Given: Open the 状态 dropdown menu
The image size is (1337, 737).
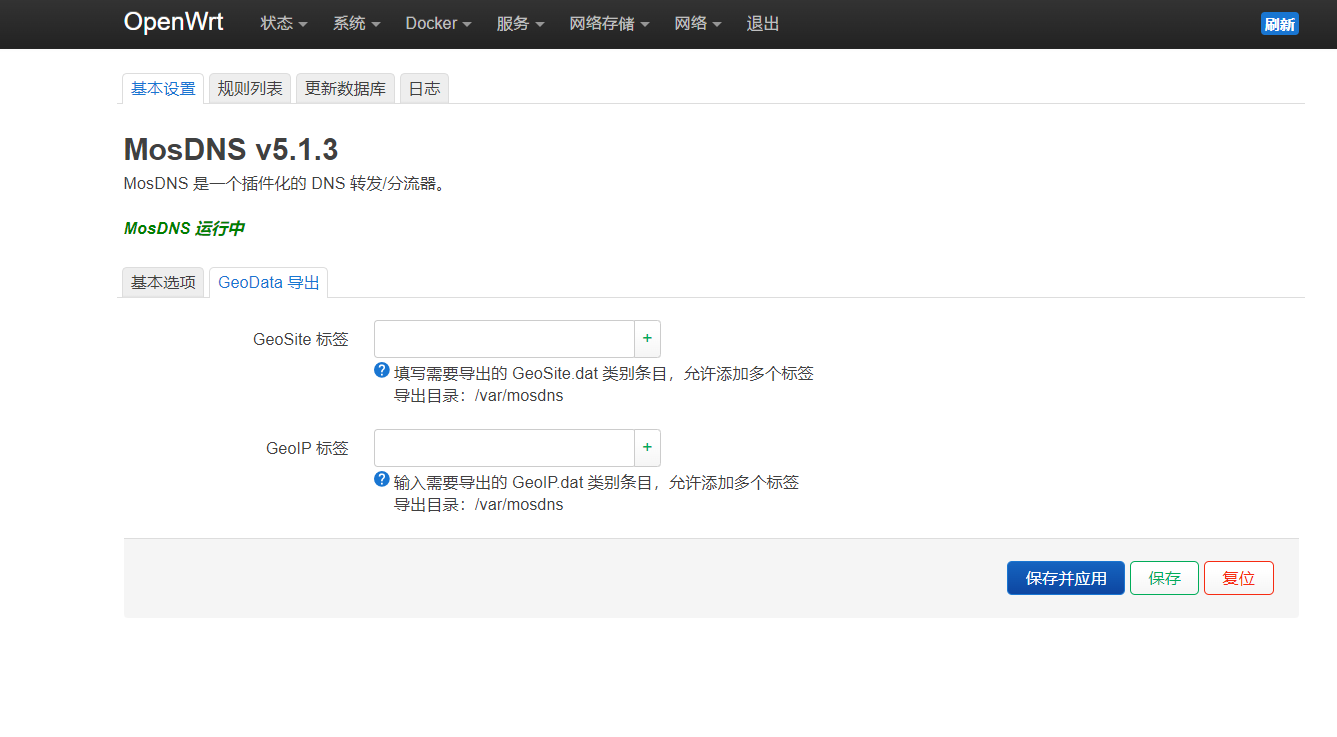Looking at the screenshot, I should [x=283, y=24].
